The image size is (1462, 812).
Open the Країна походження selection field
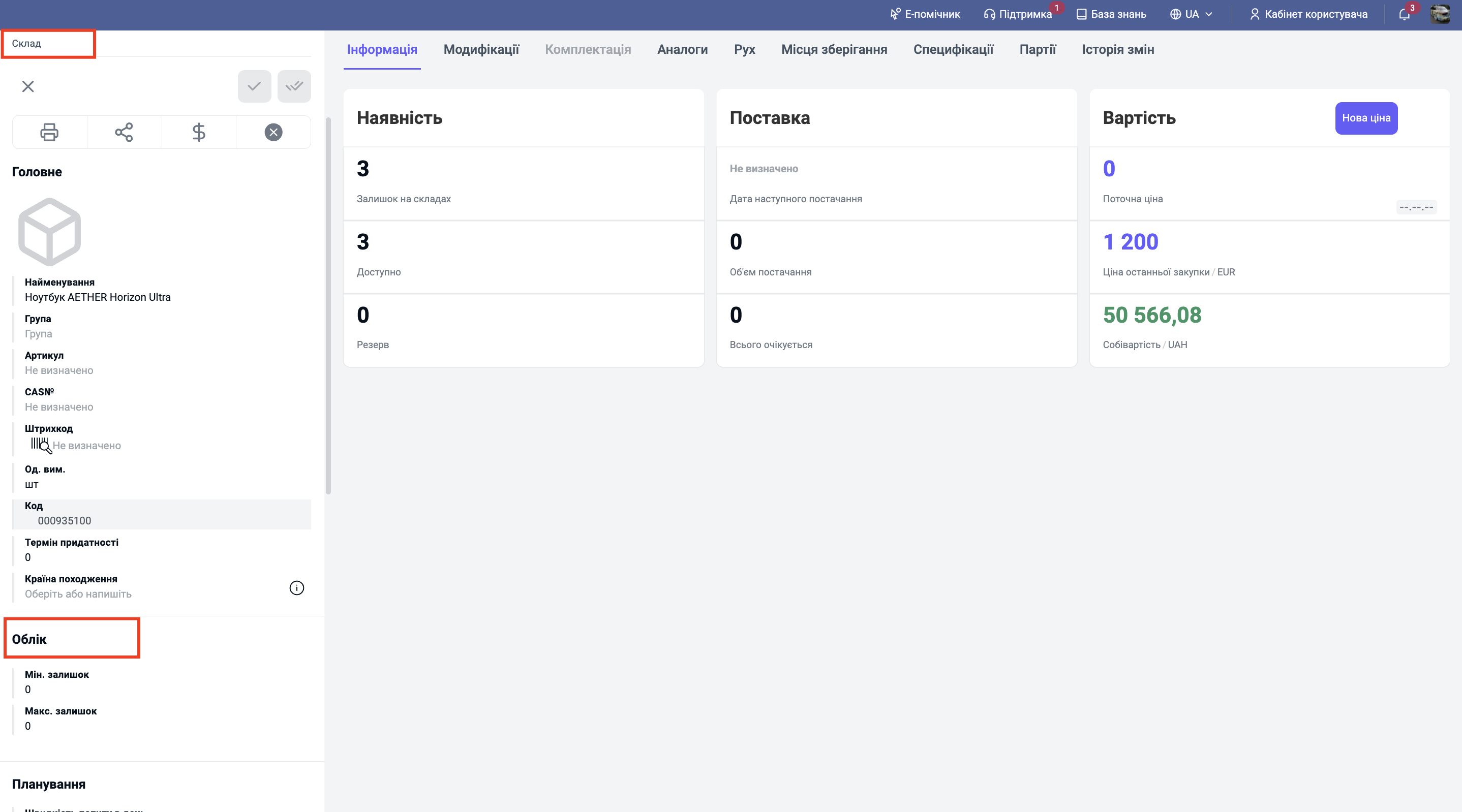(x=78, y=594)
